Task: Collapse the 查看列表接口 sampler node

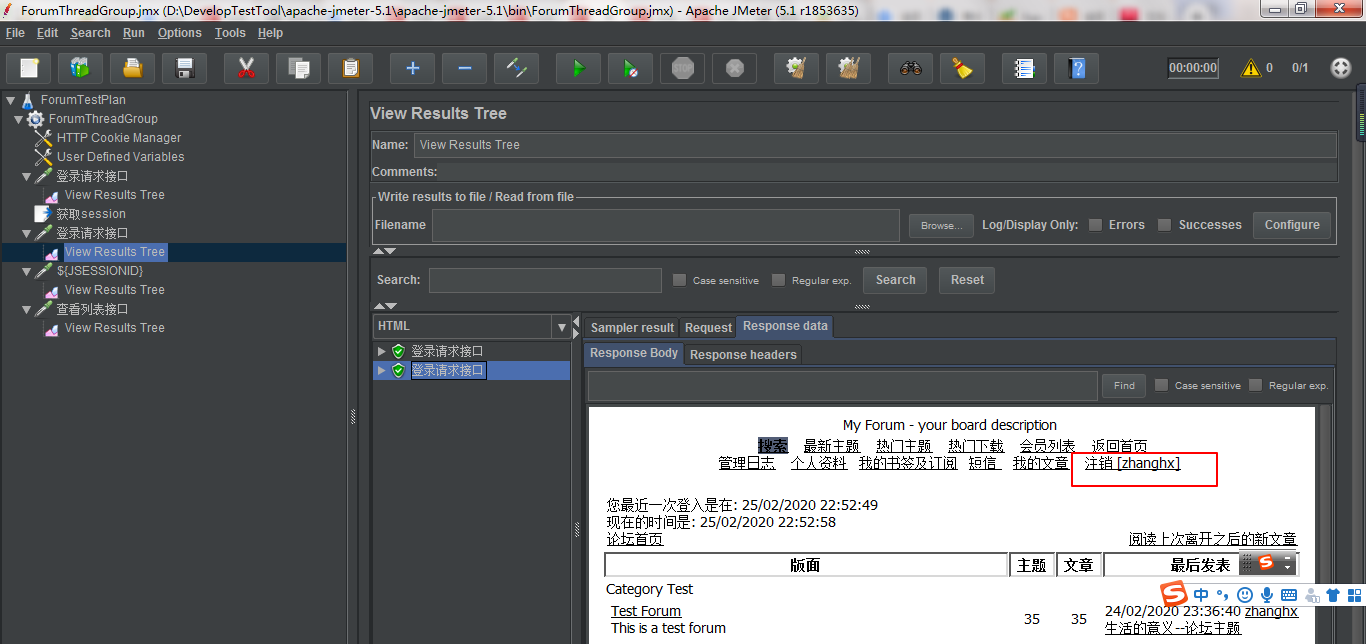Action: pos(26,309)
